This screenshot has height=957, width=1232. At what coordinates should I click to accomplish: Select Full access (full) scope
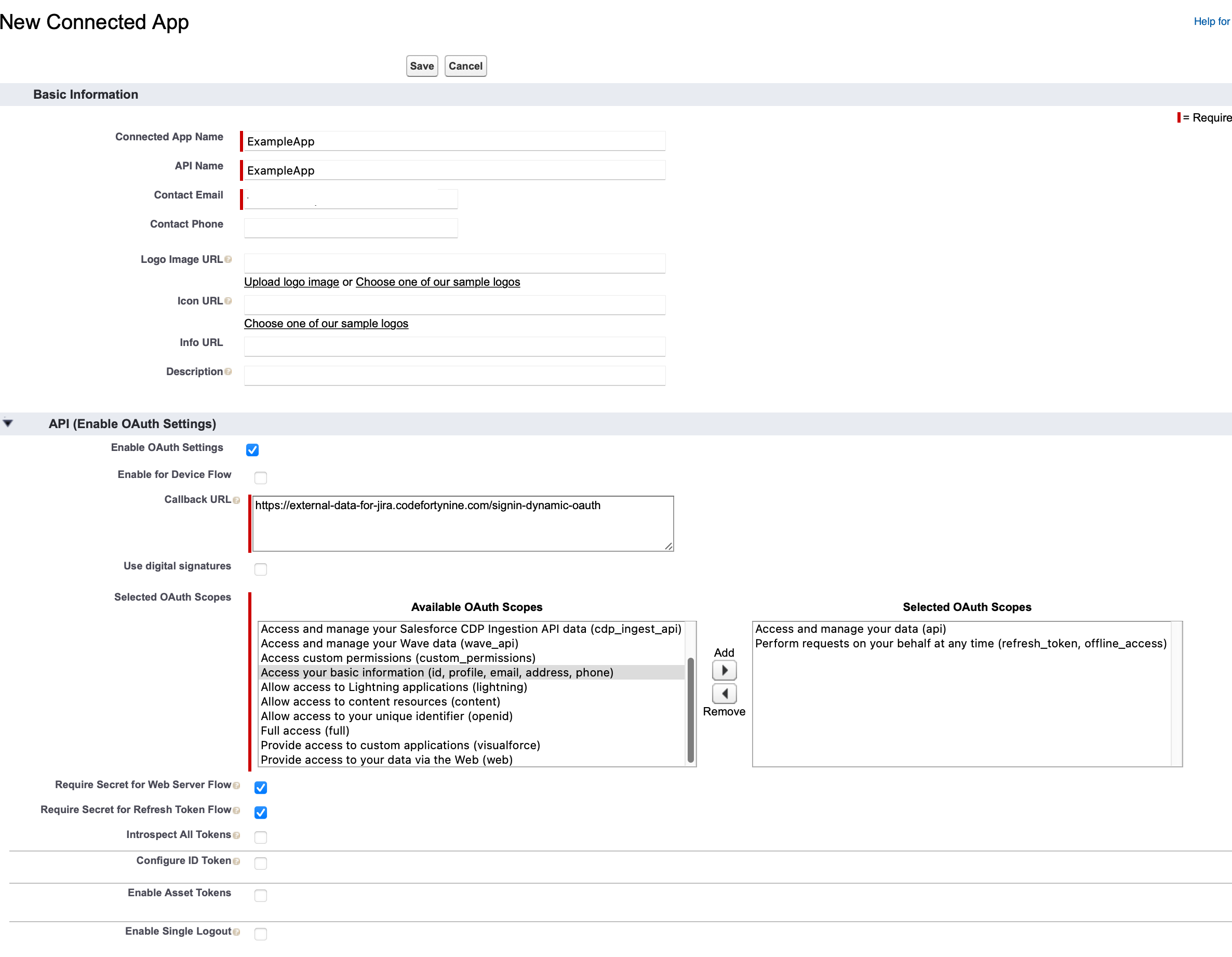tap(304, 730)
